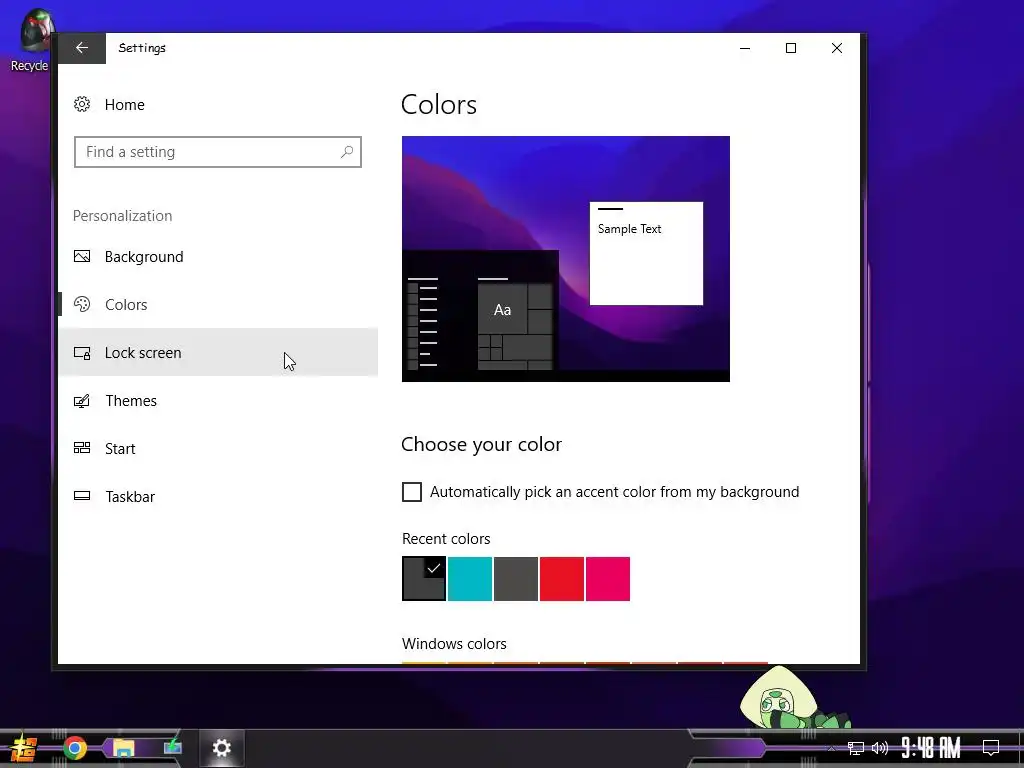Open the Taskbar personalization page
The height and width of the screenshot is (768, 1024).
coord(218,496)
